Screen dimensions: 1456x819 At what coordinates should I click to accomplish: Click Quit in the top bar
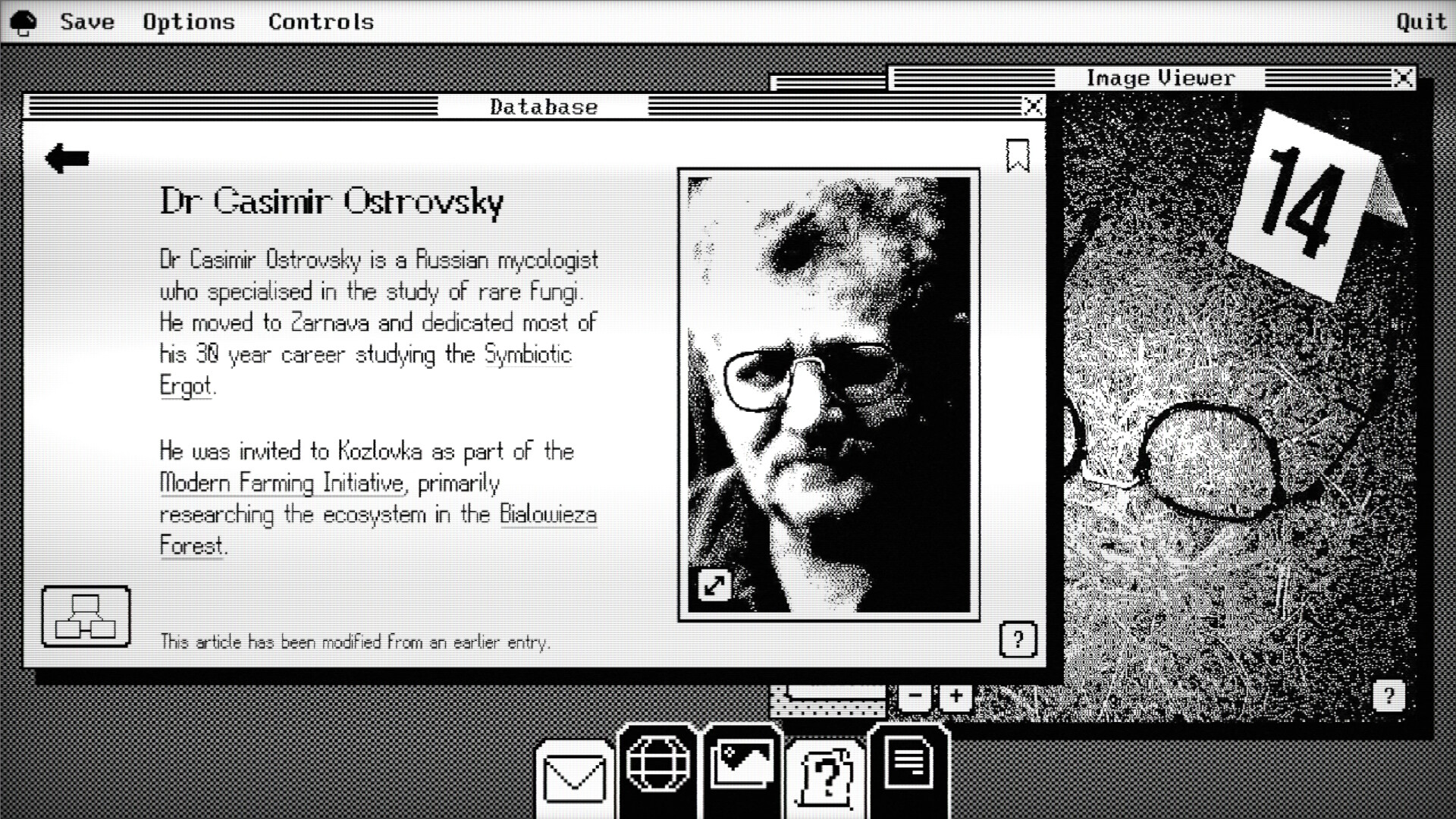click(1421, 21)
